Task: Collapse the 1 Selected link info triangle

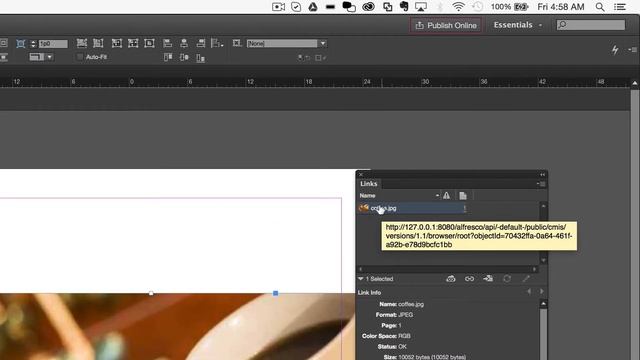Action: 361,279
